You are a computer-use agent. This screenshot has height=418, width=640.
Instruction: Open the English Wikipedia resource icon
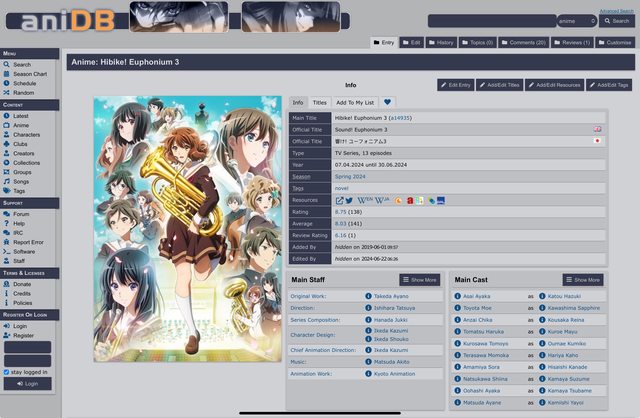(x=365, y=200)
